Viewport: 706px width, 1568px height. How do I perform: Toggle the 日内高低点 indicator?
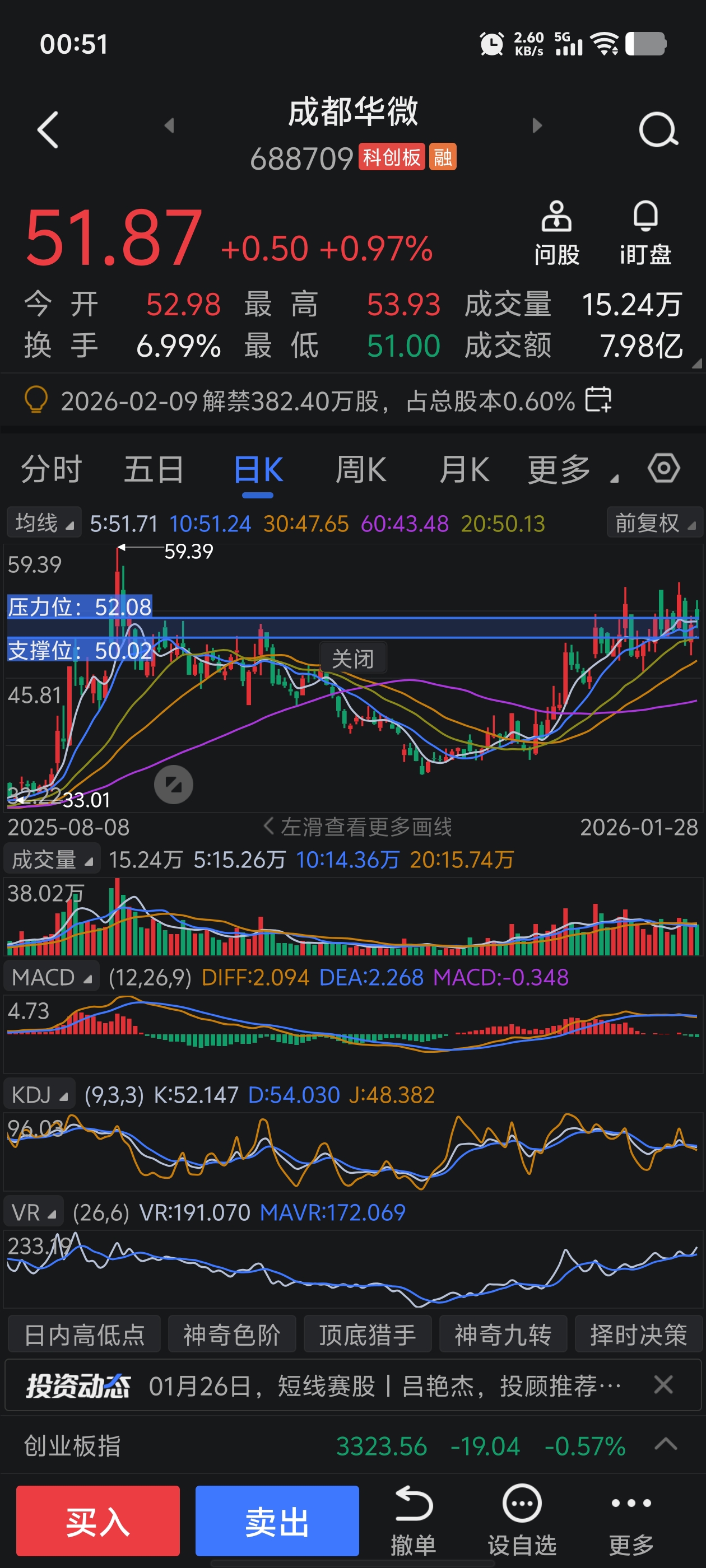point(85,1334)
